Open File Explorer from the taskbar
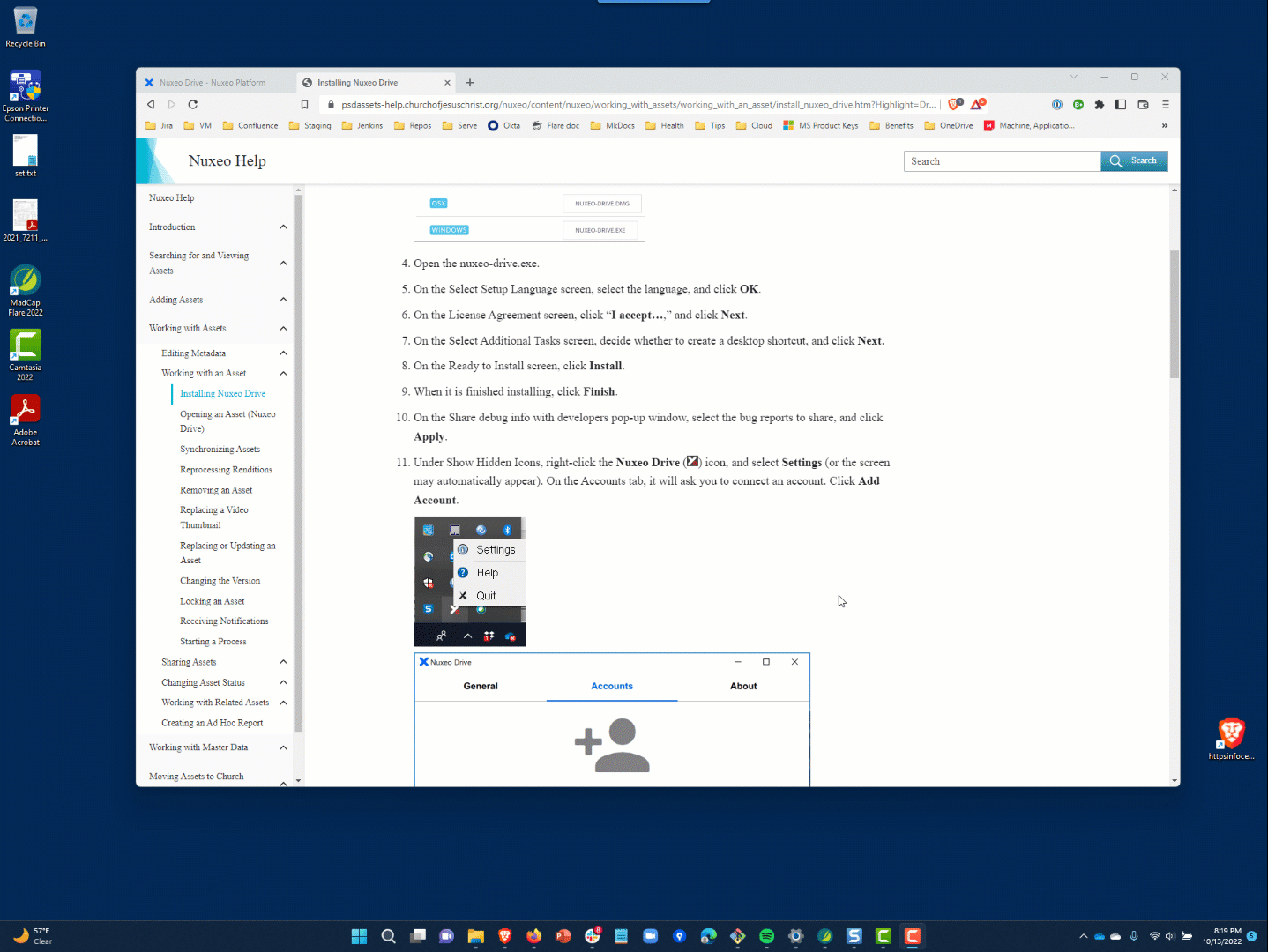Screen dimensions: 1268x952 point(475,936)
